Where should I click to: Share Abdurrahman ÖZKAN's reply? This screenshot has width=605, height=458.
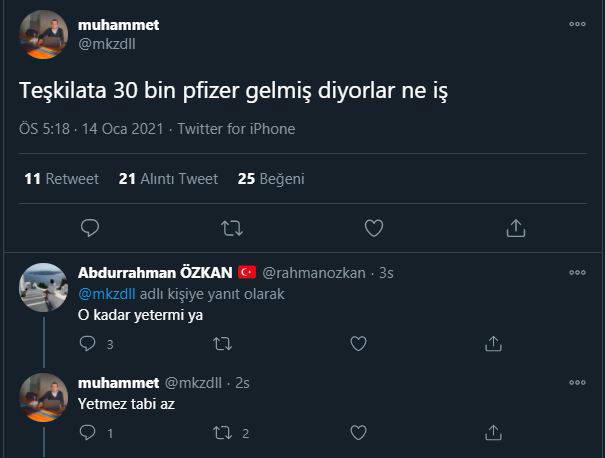point(493,343)
